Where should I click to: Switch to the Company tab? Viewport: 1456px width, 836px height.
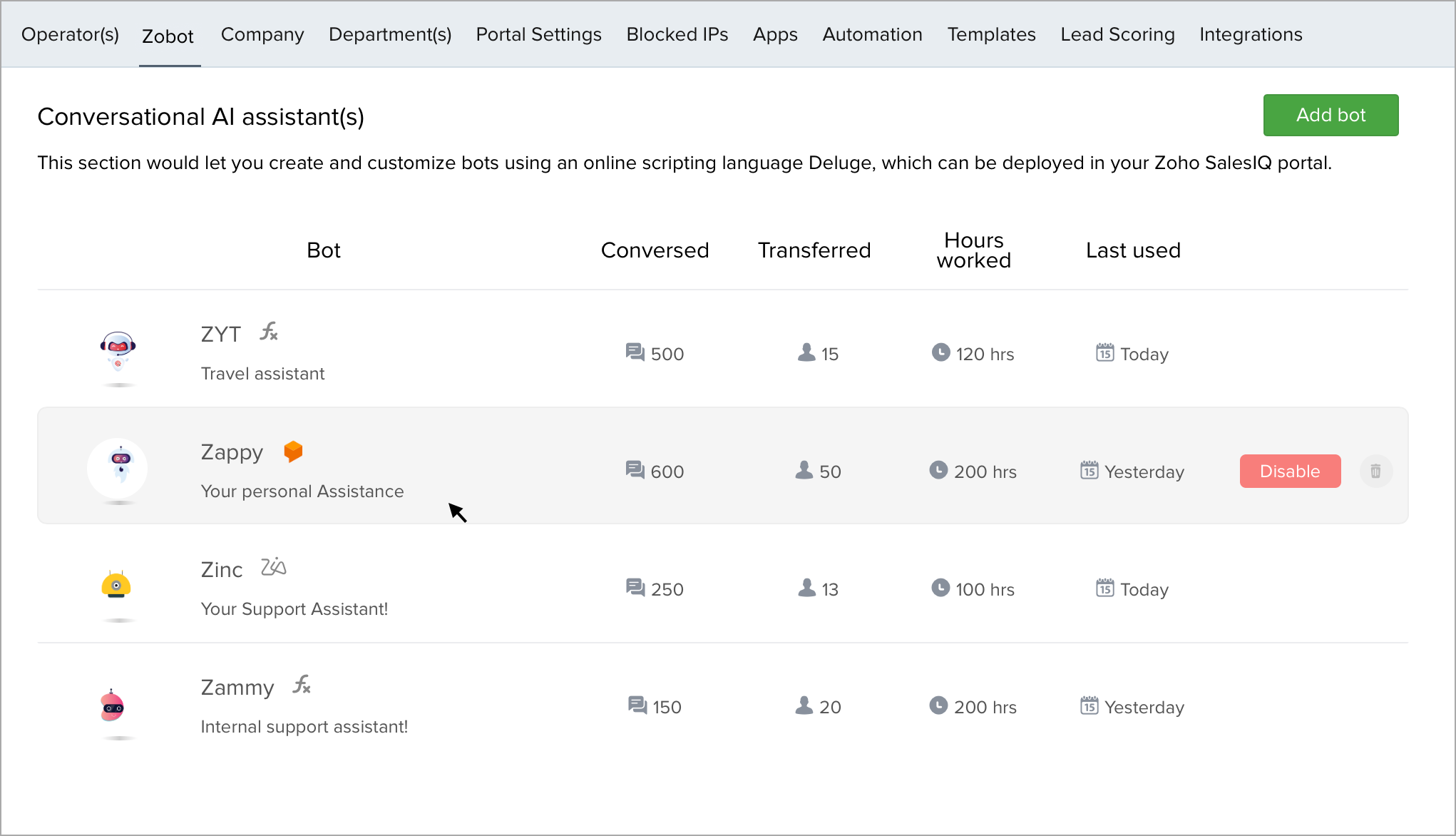click(x=262, y=34)
